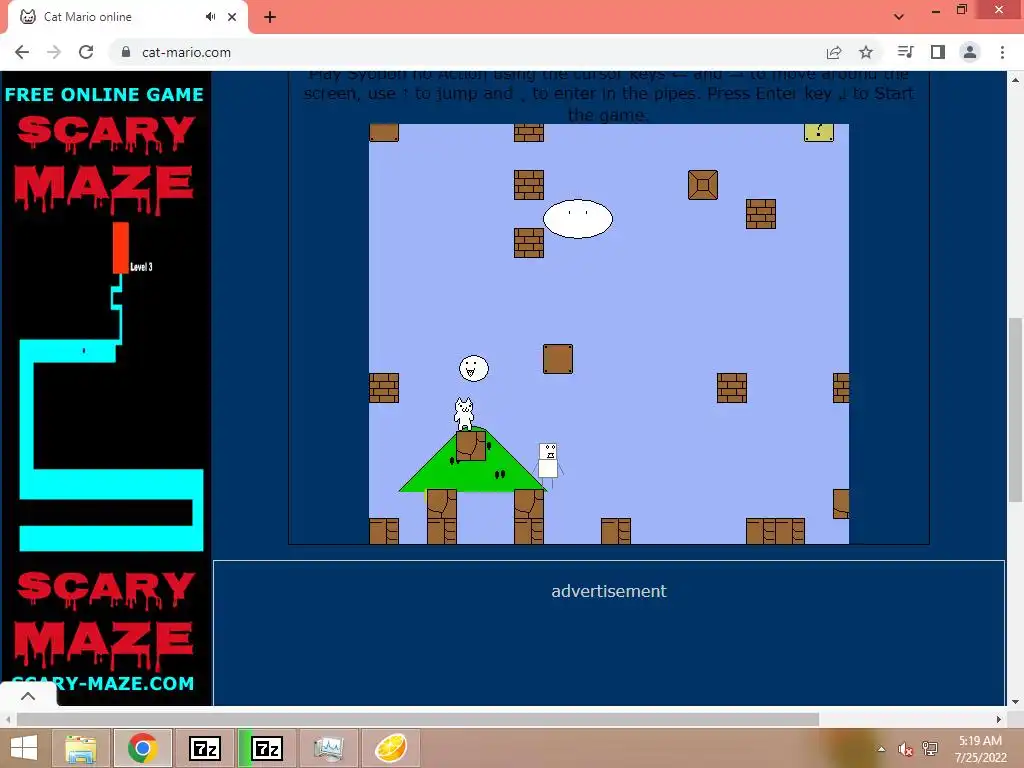Expand the bottom-left chevron-up popup
This screenshot has width=1024, height=768.
[28, 696]
